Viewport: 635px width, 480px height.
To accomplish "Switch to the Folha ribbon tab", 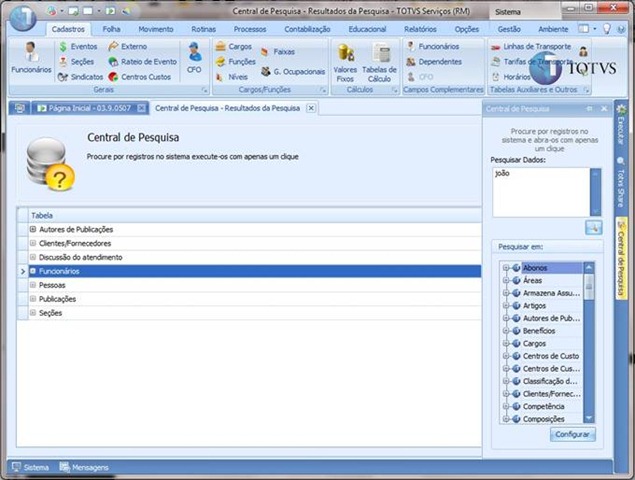I will [111, 29].
